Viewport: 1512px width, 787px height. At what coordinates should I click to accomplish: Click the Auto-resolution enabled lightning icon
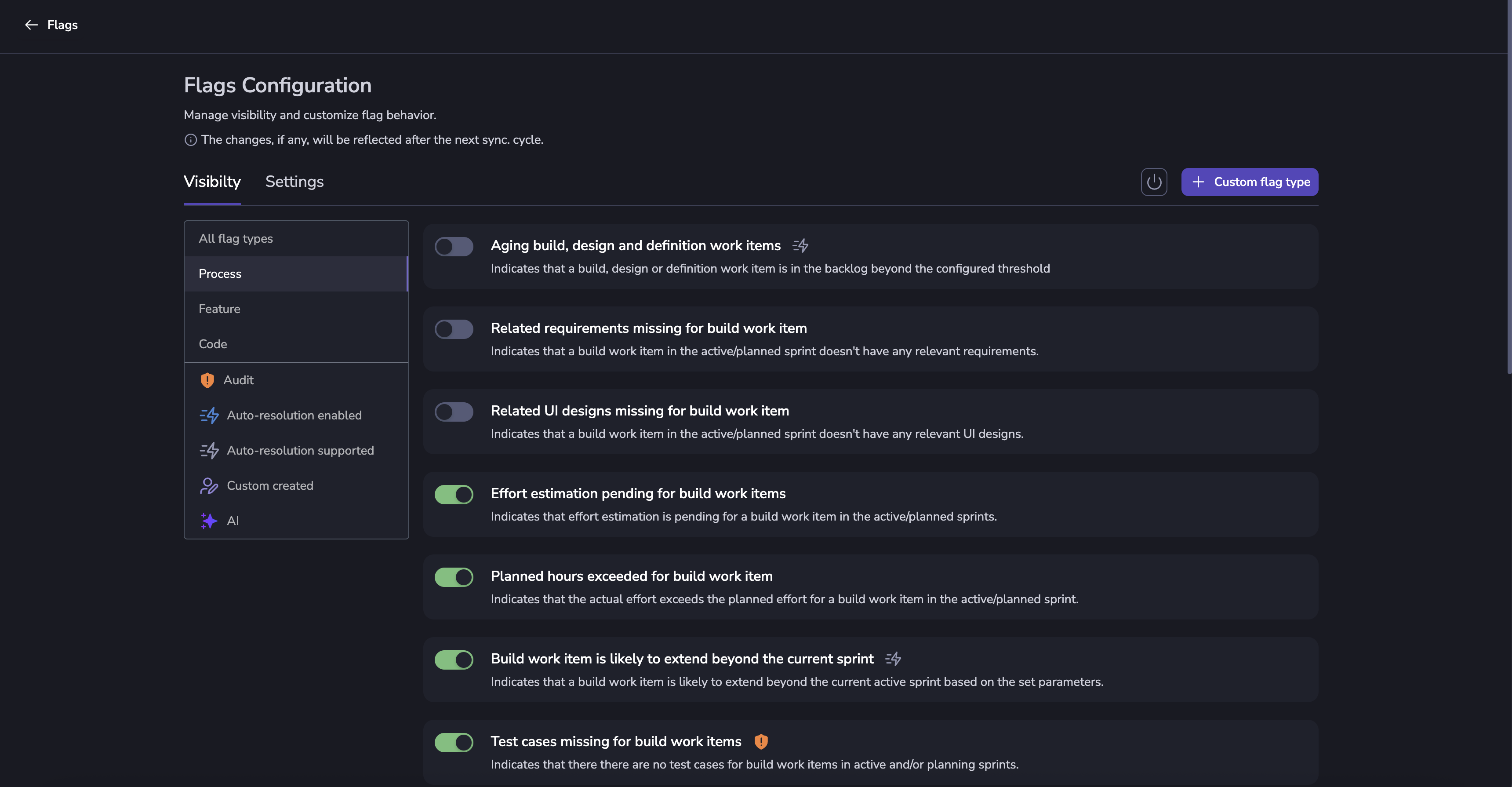[209, 416]
